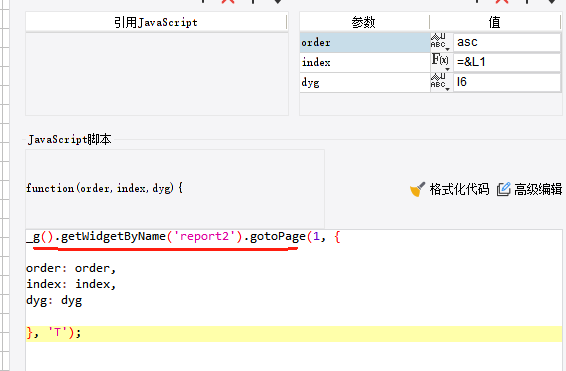
Task: Click the 高级编辑 text label
Action: pyautogui.click(x=538, y=189)
